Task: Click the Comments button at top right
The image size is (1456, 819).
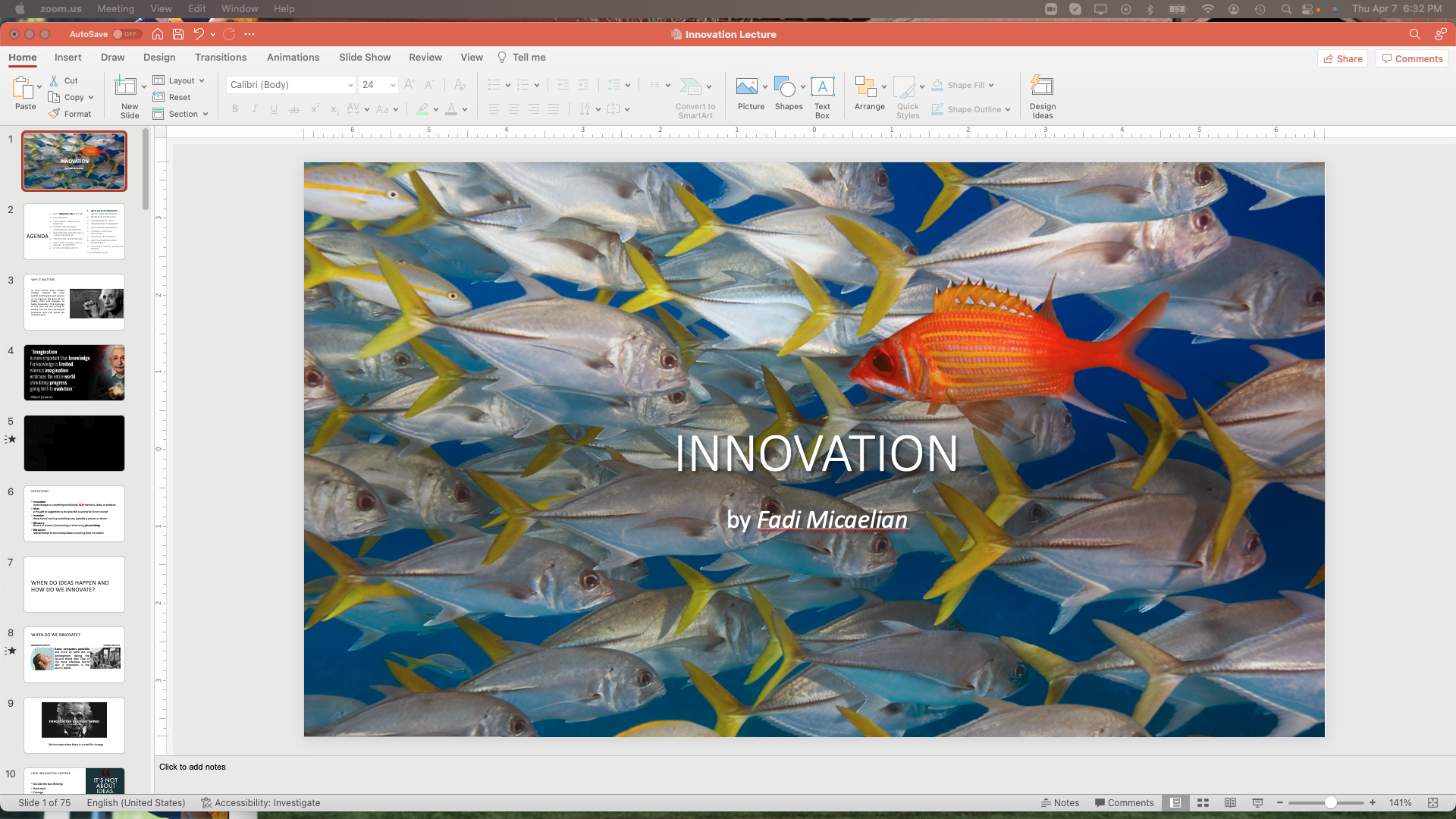Action: [x=1412, y=58]
